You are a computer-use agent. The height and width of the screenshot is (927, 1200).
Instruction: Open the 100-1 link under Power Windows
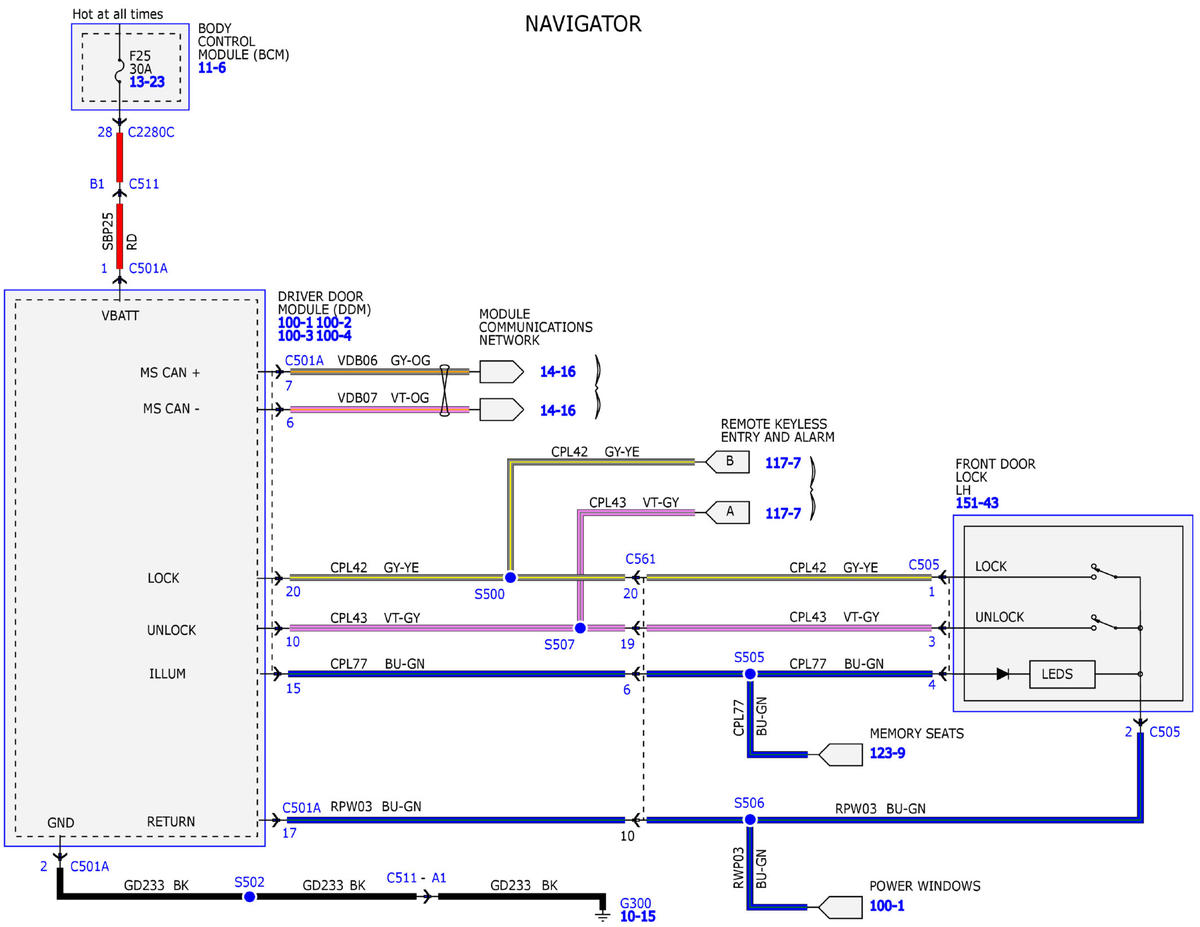pyautogui.click(x=887, y=905)
